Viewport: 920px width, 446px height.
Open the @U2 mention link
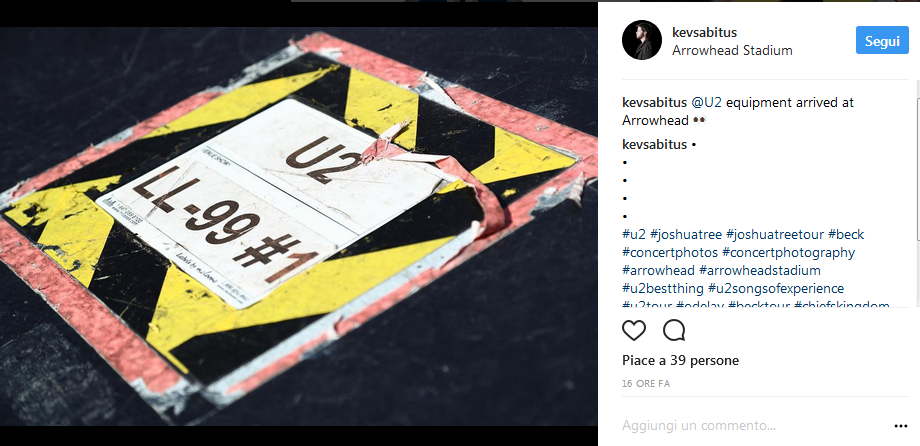[706, 103]
